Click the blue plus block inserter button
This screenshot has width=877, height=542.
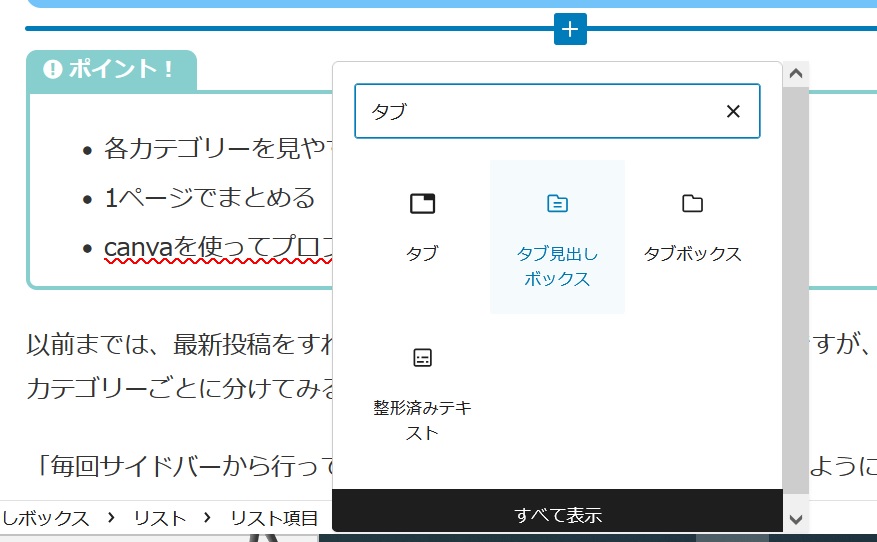click(x=570, y=29)
